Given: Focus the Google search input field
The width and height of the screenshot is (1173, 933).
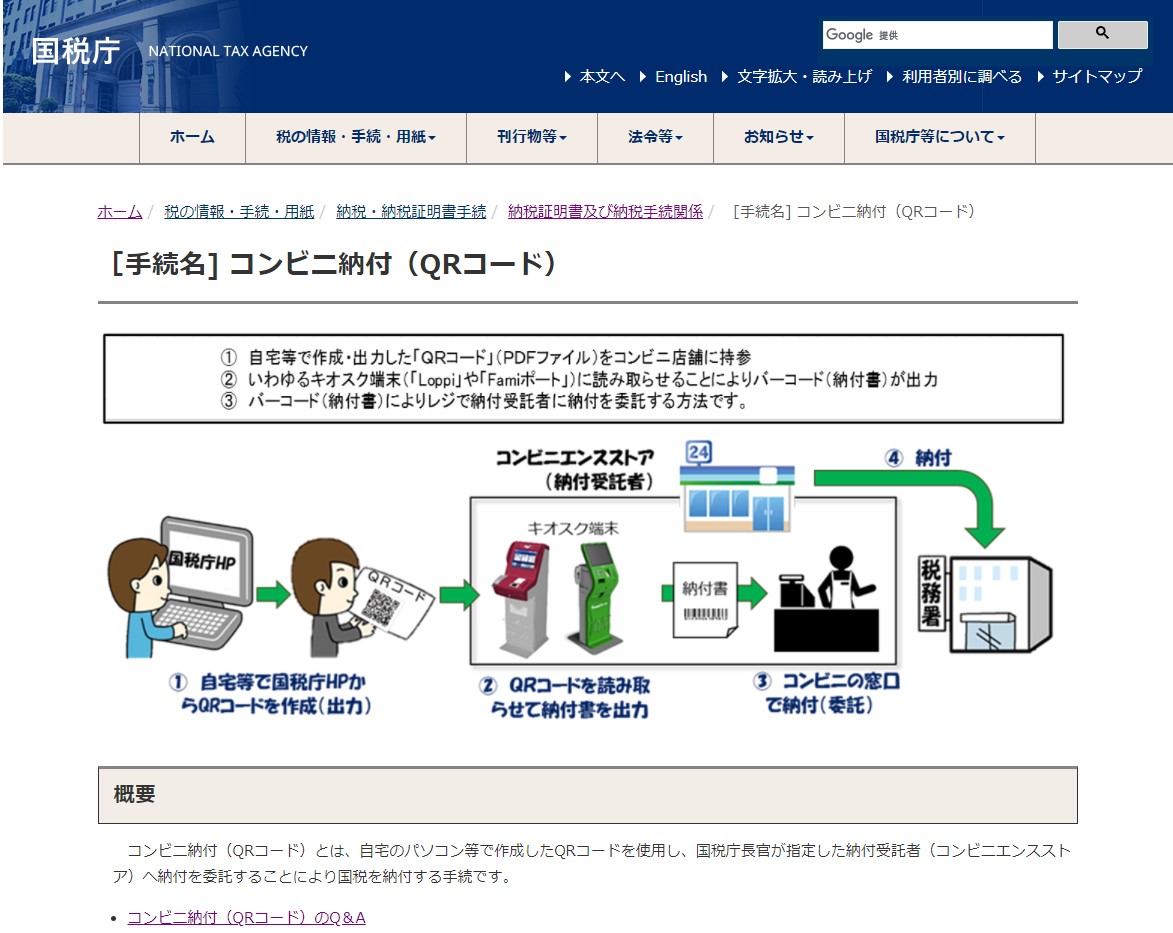Looking at the screenshot, I should (937, 34).
